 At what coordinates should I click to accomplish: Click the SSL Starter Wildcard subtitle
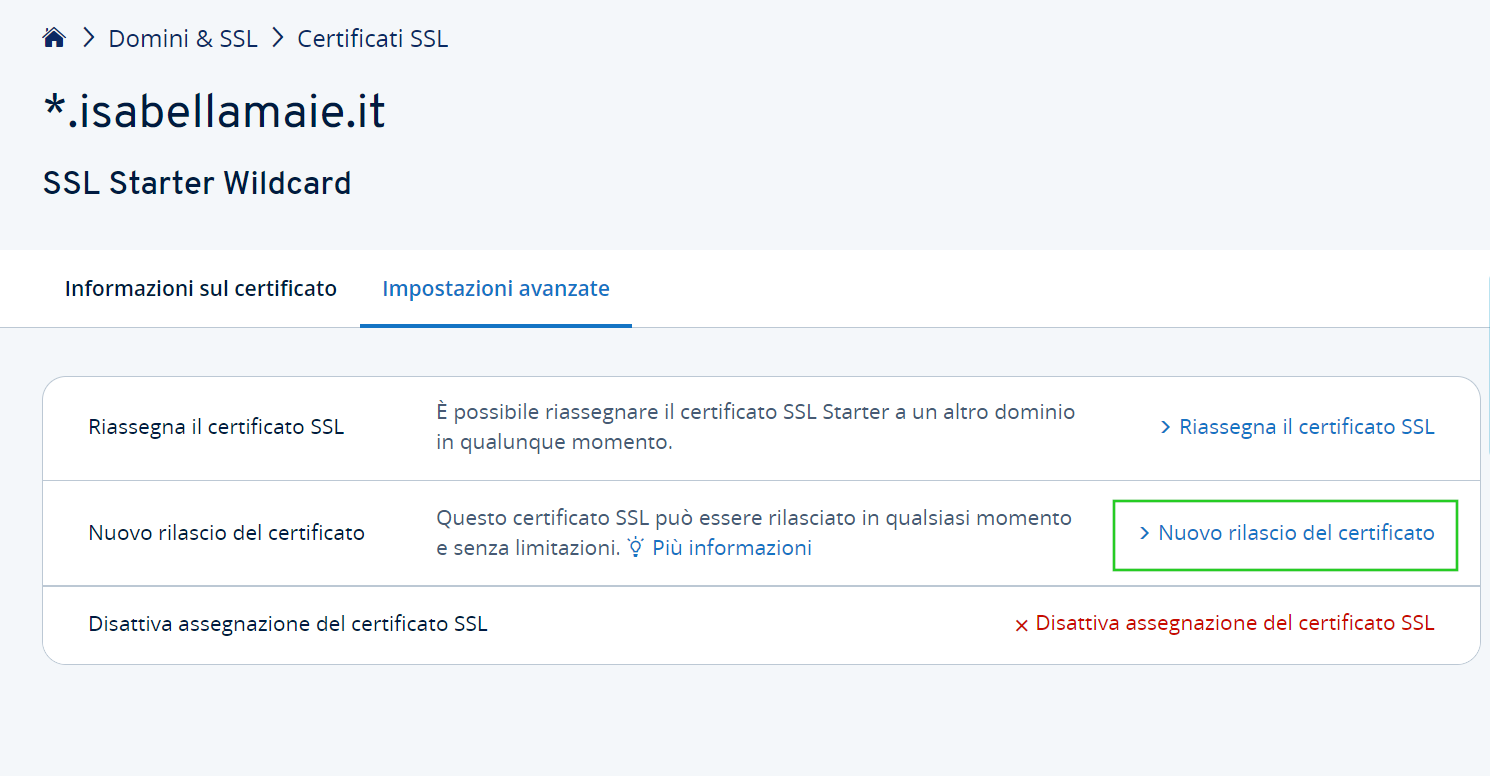[x=197, y=184]
